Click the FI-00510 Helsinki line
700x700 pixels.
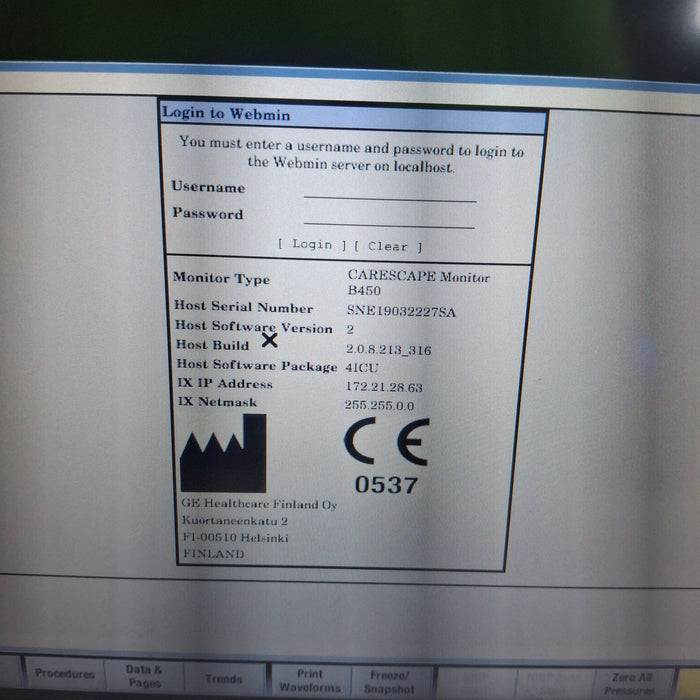[236, 537]
